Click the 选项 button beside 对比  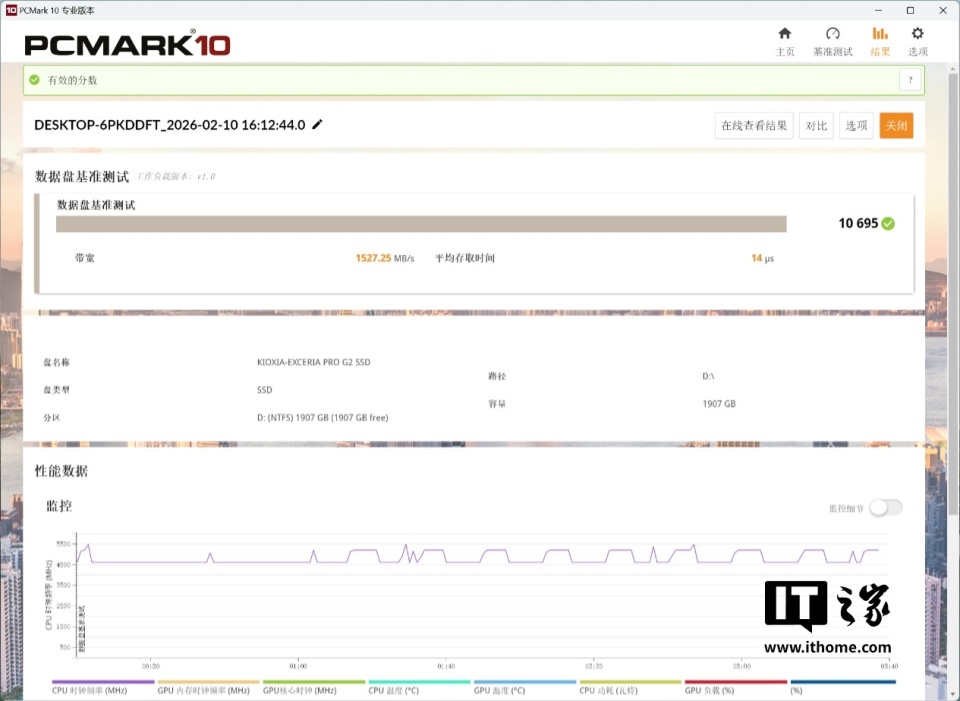click(856, 126)
